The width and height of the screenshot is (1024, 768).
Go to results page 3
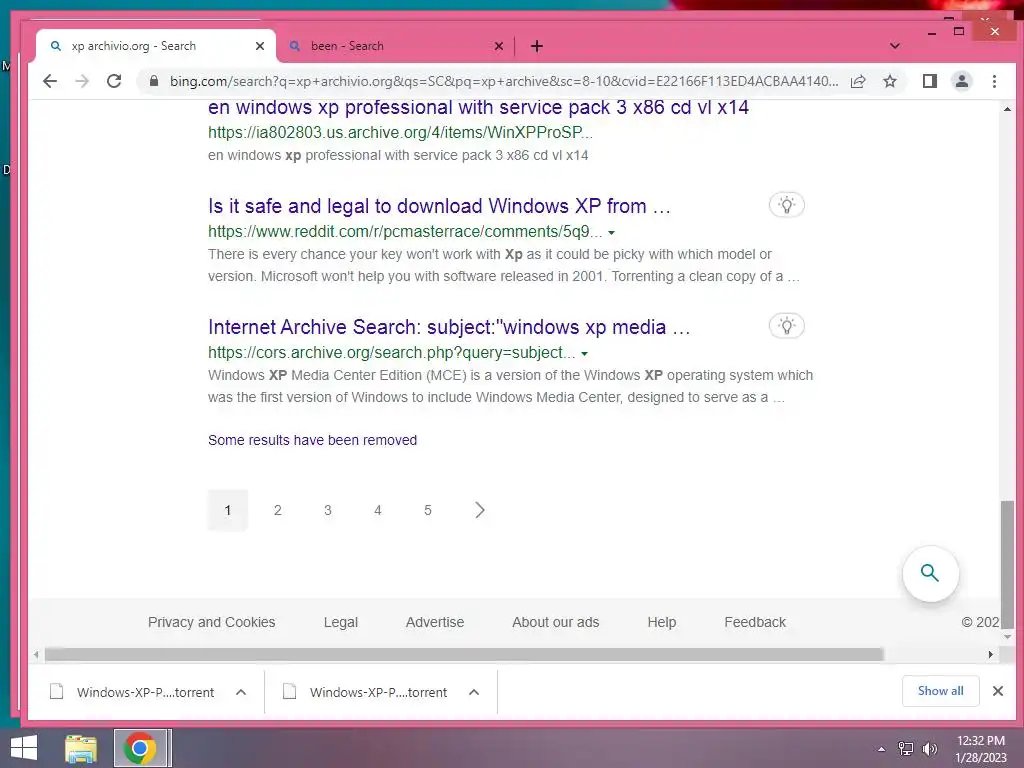(x=328, y=510)
